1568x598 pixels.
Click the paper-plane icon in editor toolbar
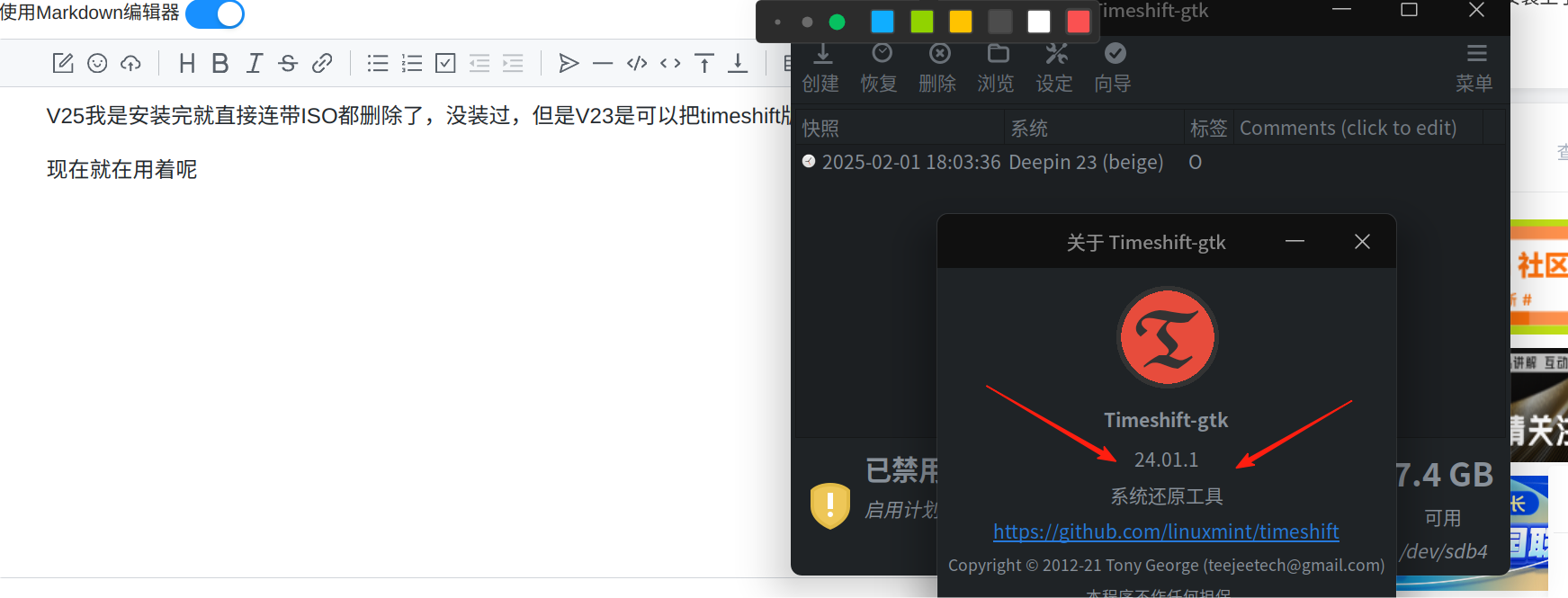click(569, 63)
